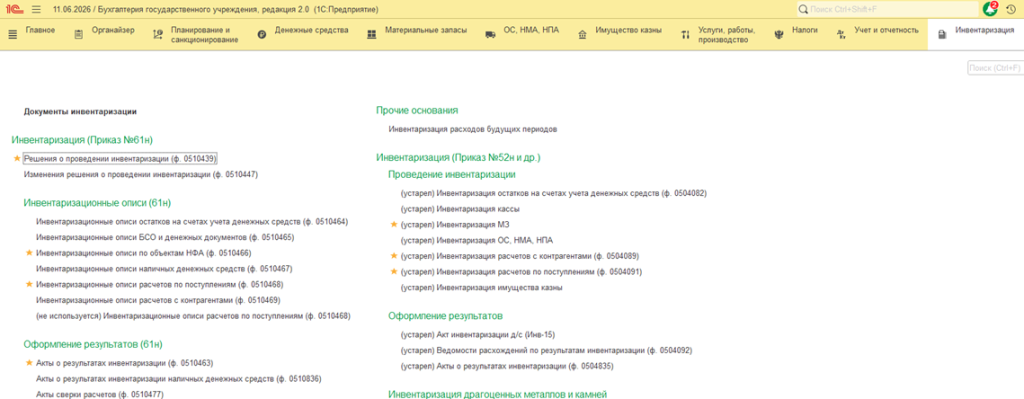
Task: Open the Органайзер section icon
Action: [x=79, y=35]
